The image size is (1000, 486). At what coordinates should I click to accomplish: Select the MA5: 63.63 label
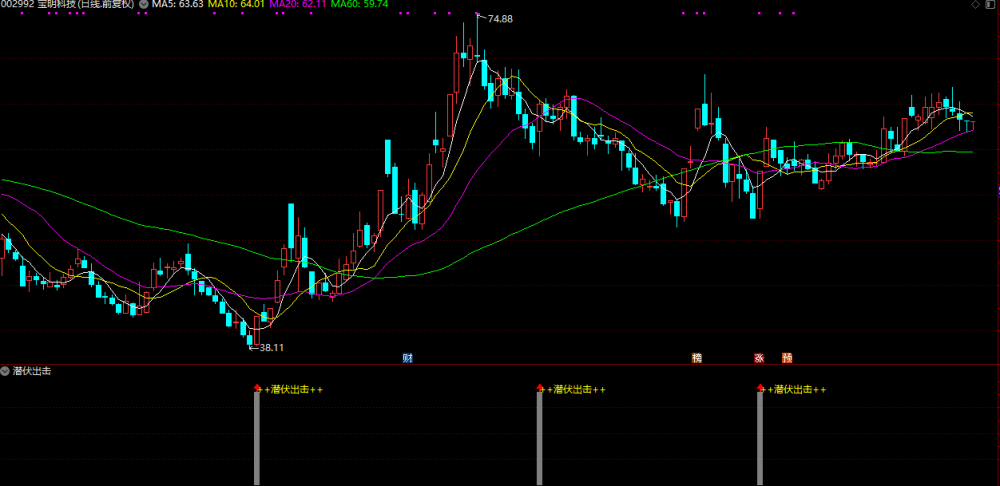click(x=177, y=4)
